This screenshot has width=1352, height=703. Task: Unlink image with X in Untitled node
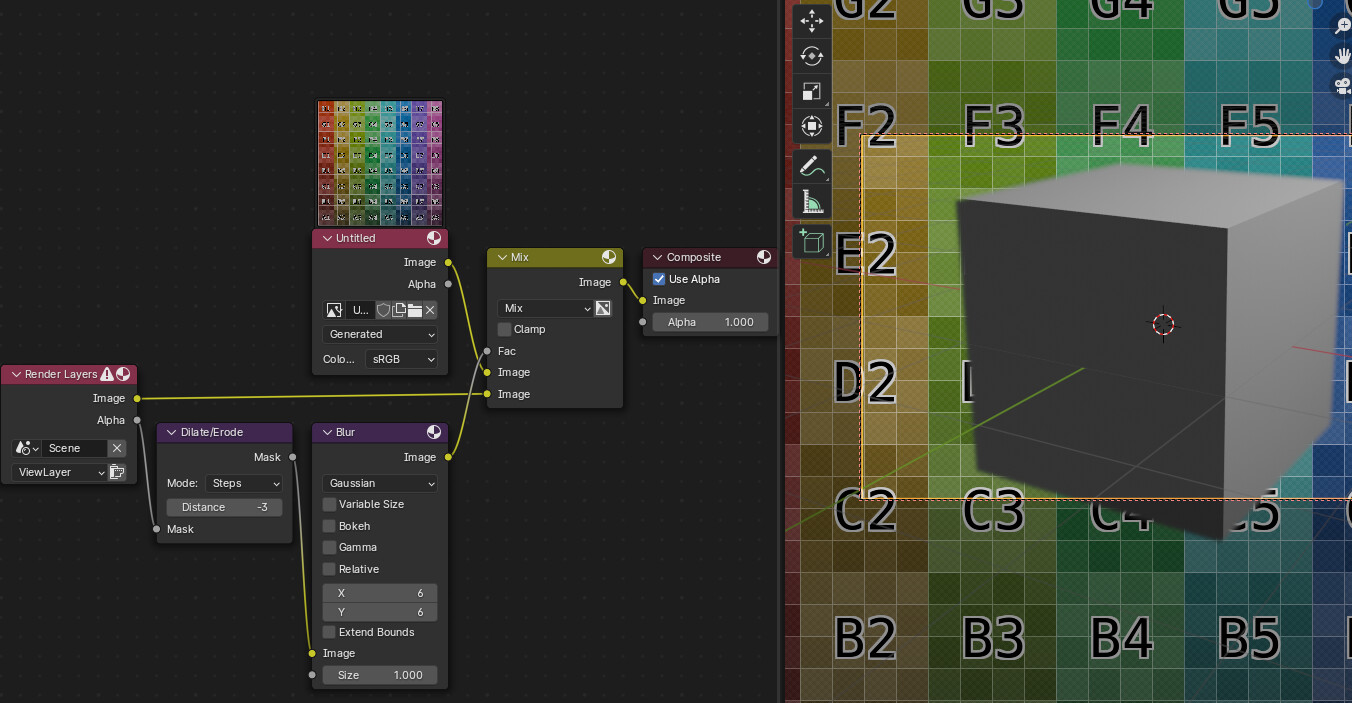tap(430, 310)
